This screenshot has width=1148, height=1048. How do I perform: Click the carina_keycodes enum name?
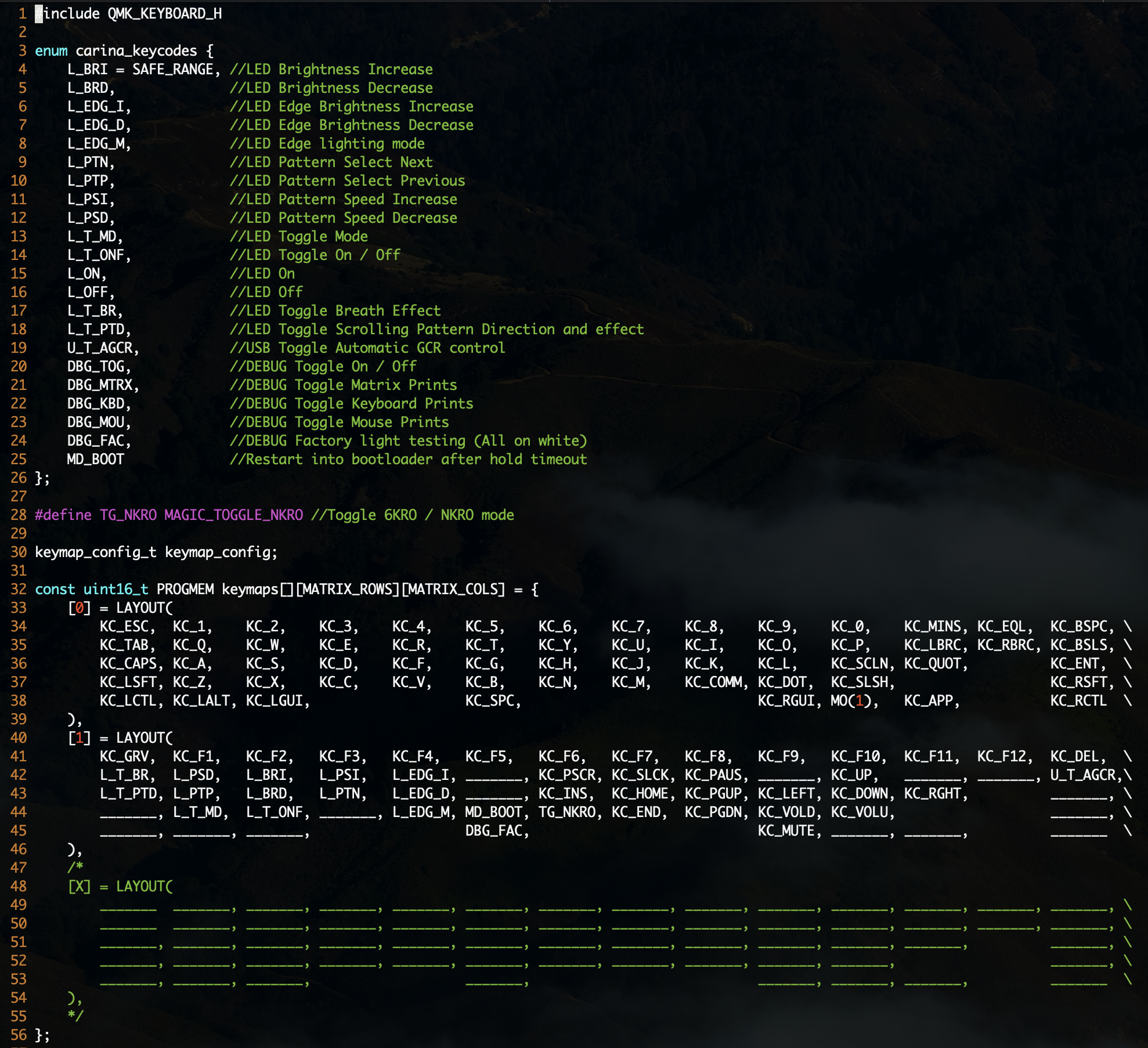(x=136, y=50)
